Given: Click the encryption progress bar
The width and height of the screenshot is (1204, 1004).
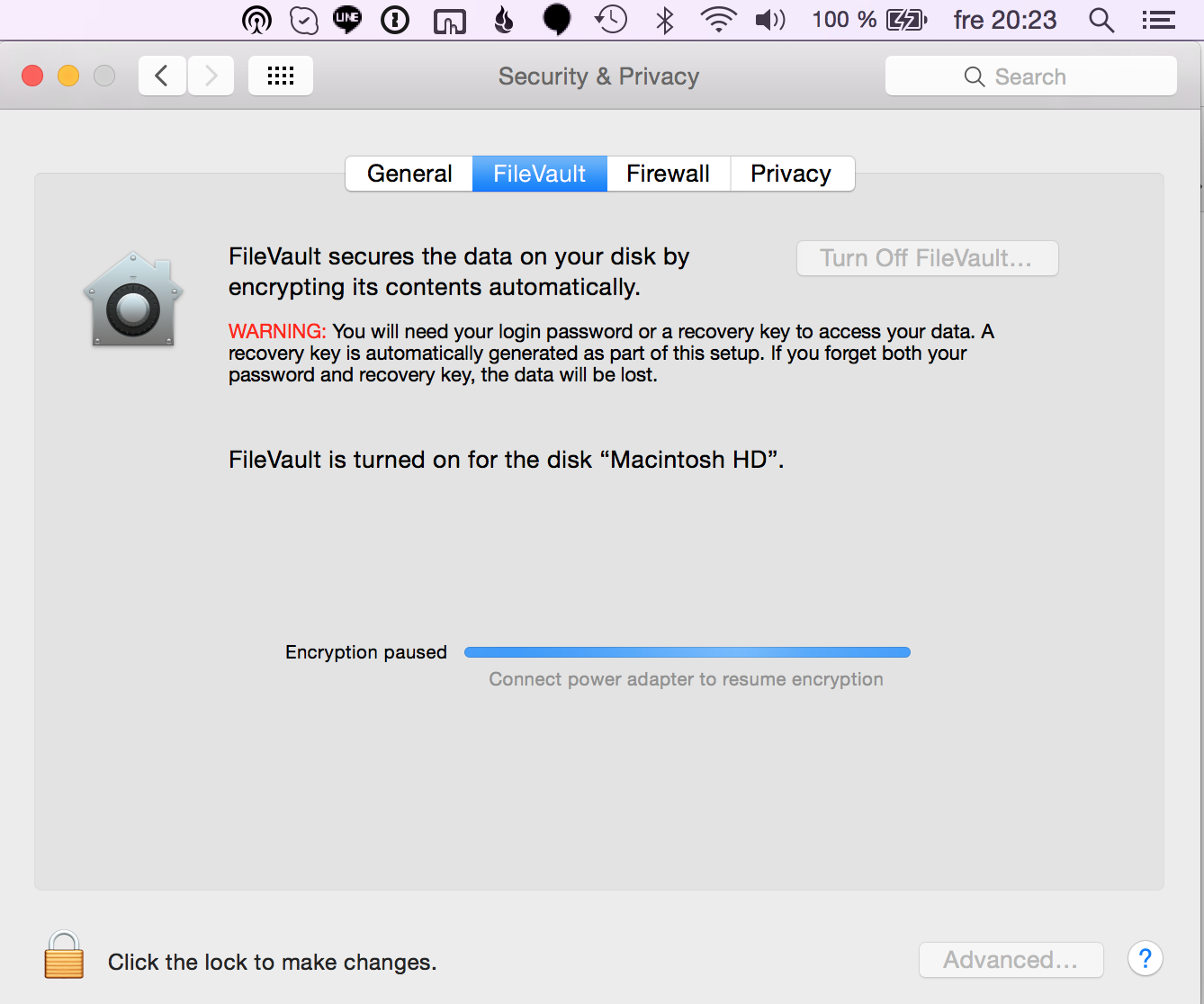Looking at the screenshot, I should 687,652.
